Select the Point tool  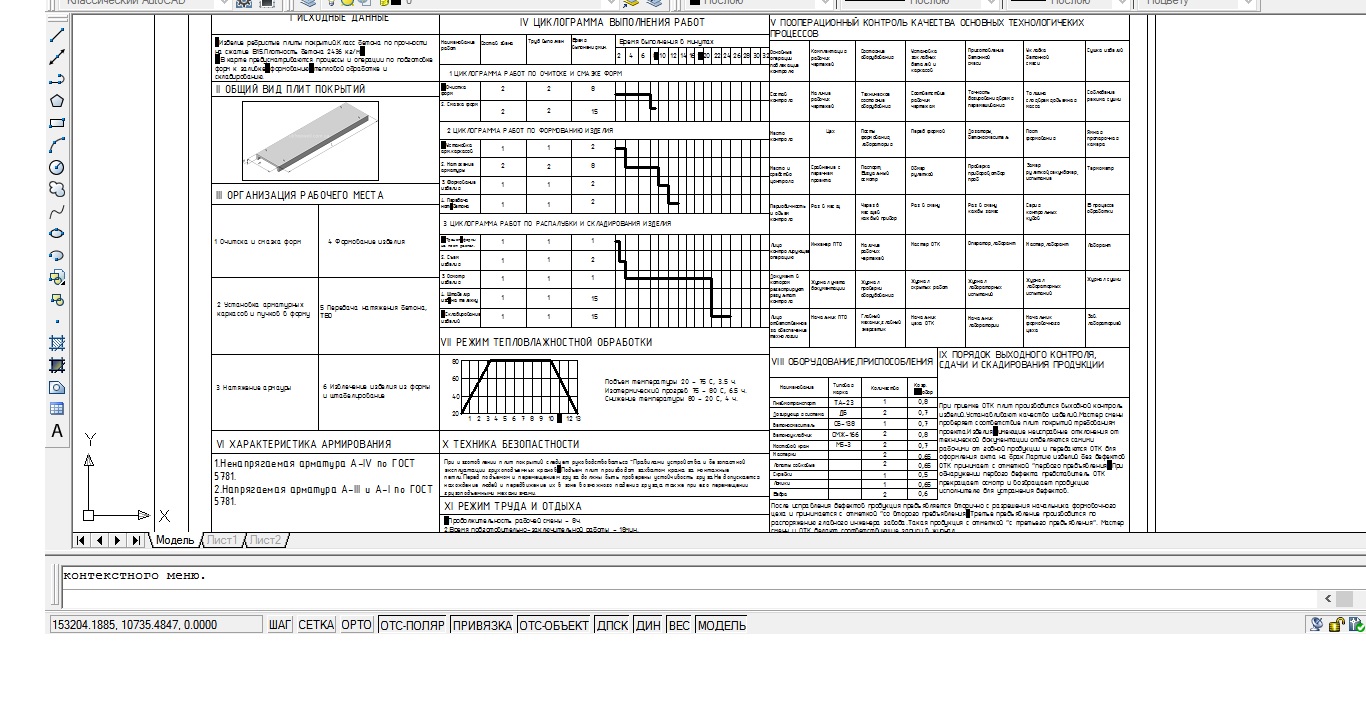pos(57,321)
